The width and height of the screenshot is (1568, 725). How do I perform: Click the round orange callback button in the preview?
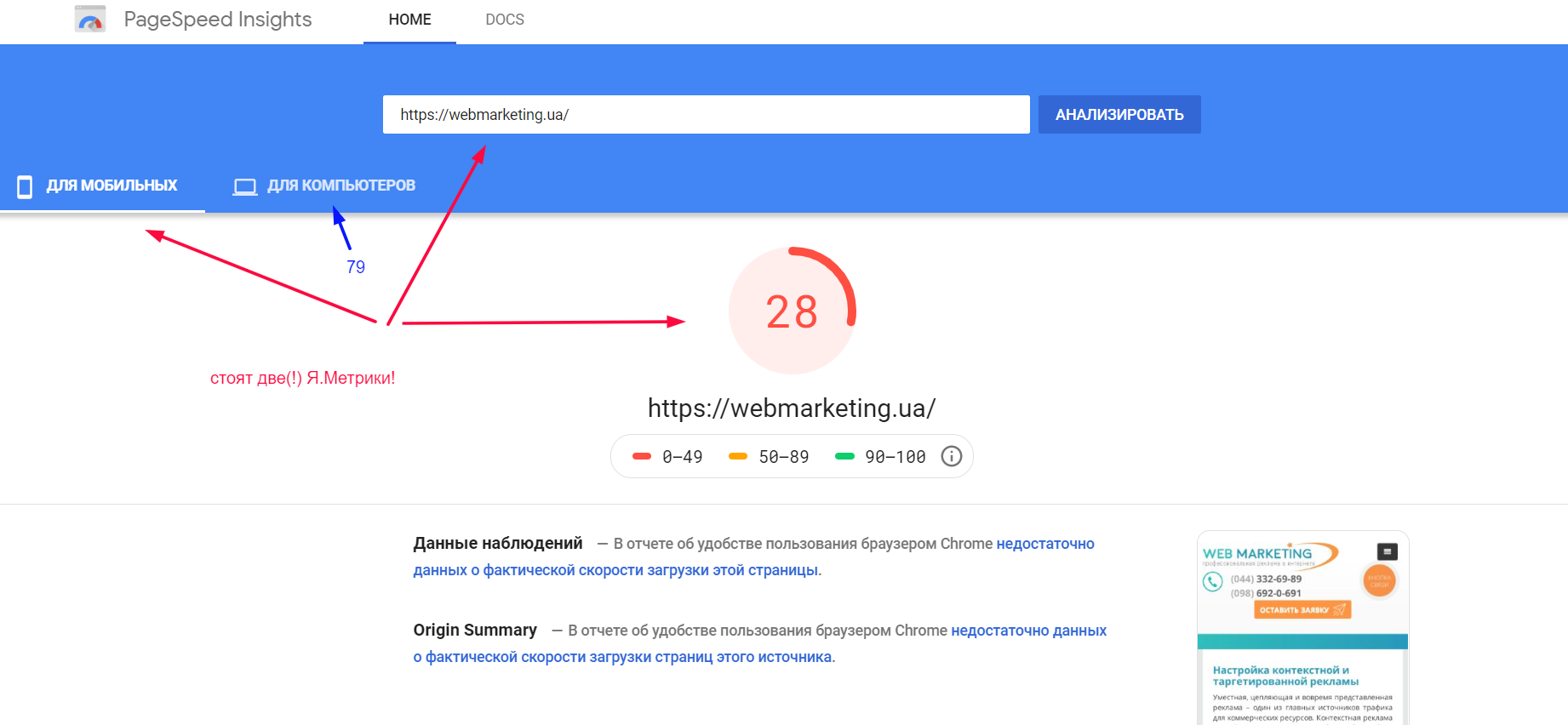pos(1378,581)
